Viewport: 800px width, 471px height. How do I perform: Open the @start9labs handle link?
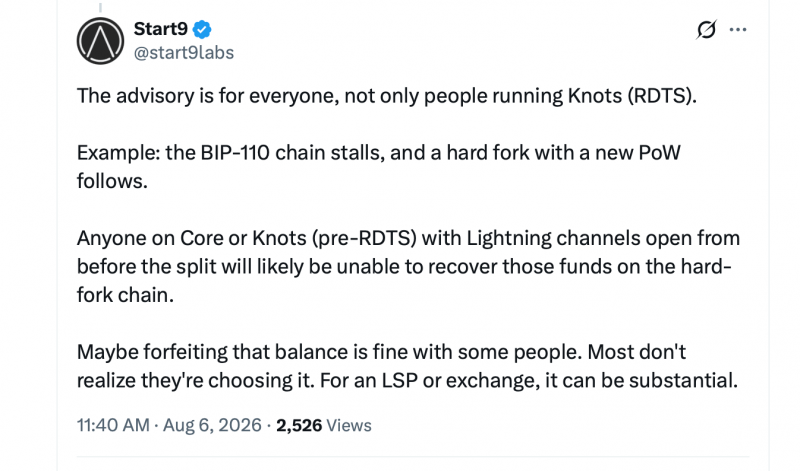[x=184, y=53]
